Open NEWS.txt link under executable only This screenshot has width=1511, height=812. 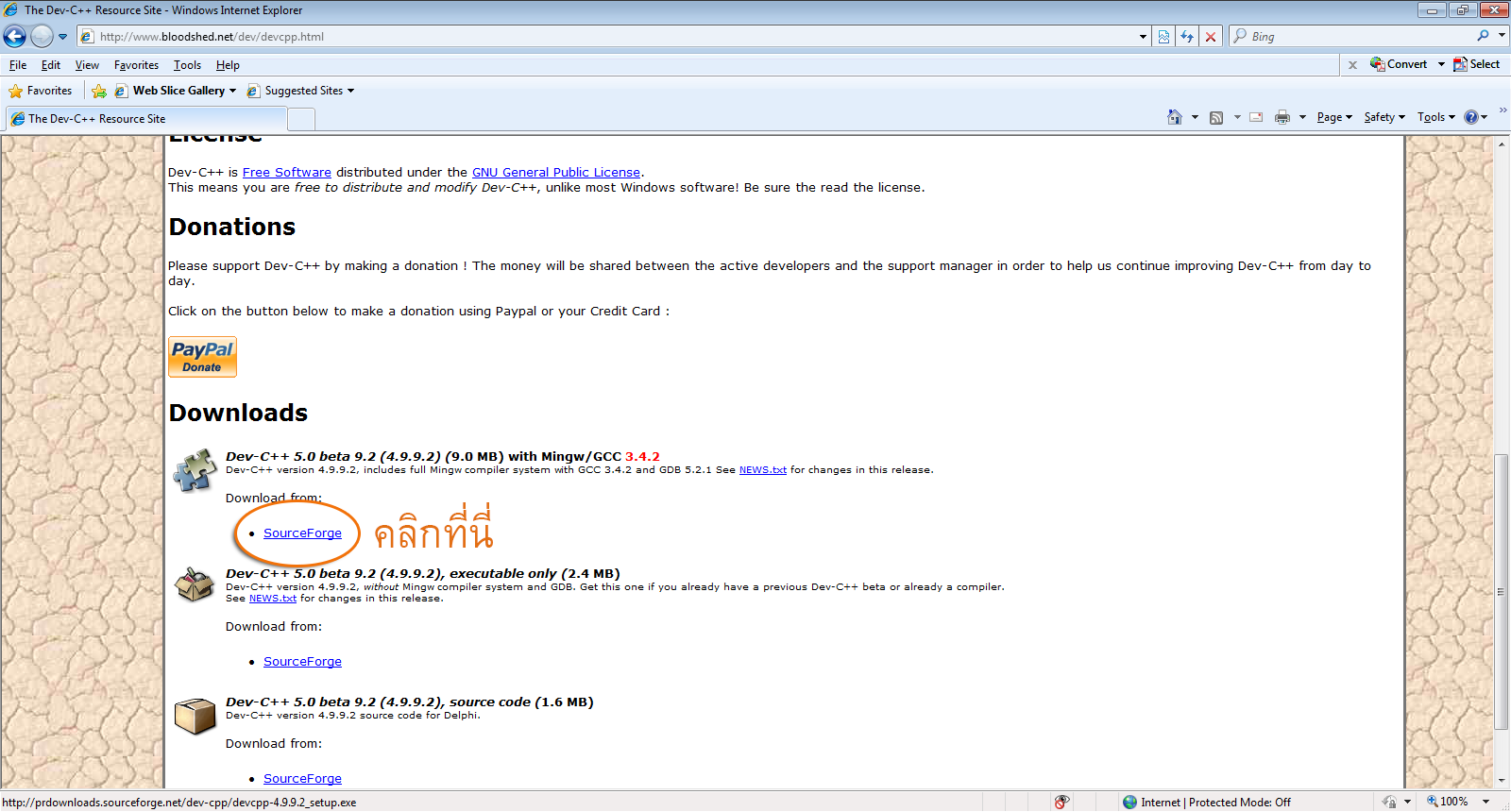[x=273, y=598]
